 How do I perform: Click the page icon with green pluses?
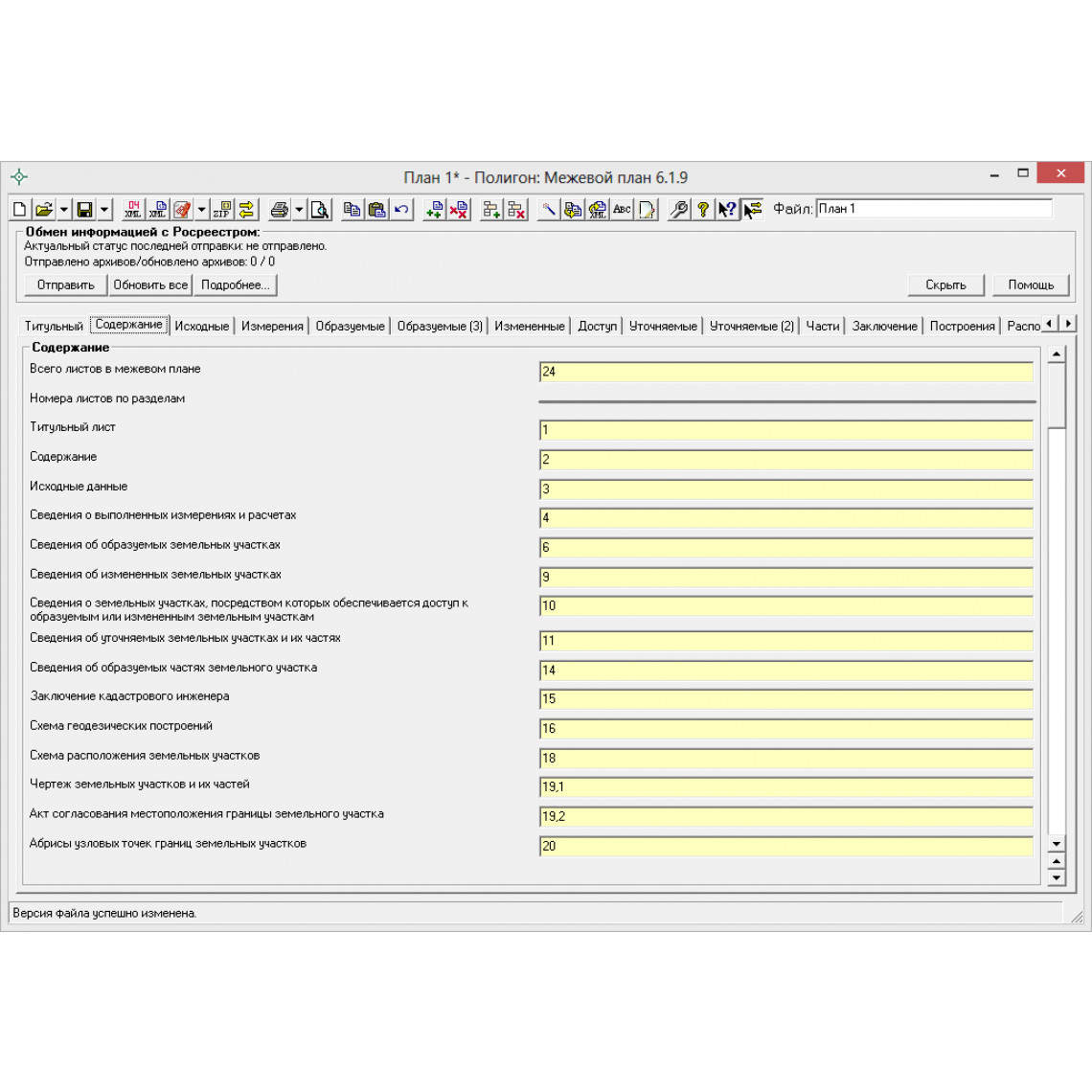(x=434, y=209)
